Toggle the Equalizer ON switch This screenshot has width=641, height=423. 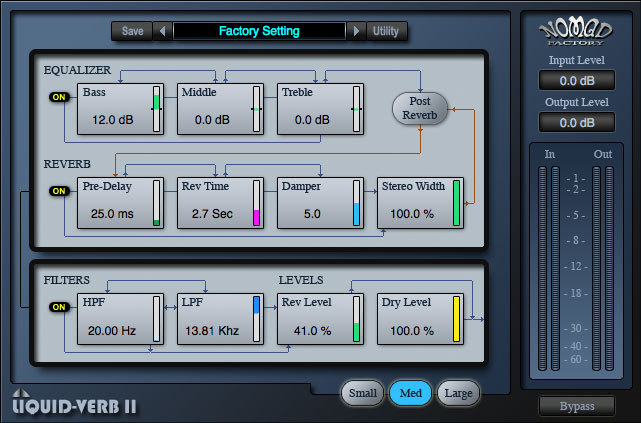59,97
